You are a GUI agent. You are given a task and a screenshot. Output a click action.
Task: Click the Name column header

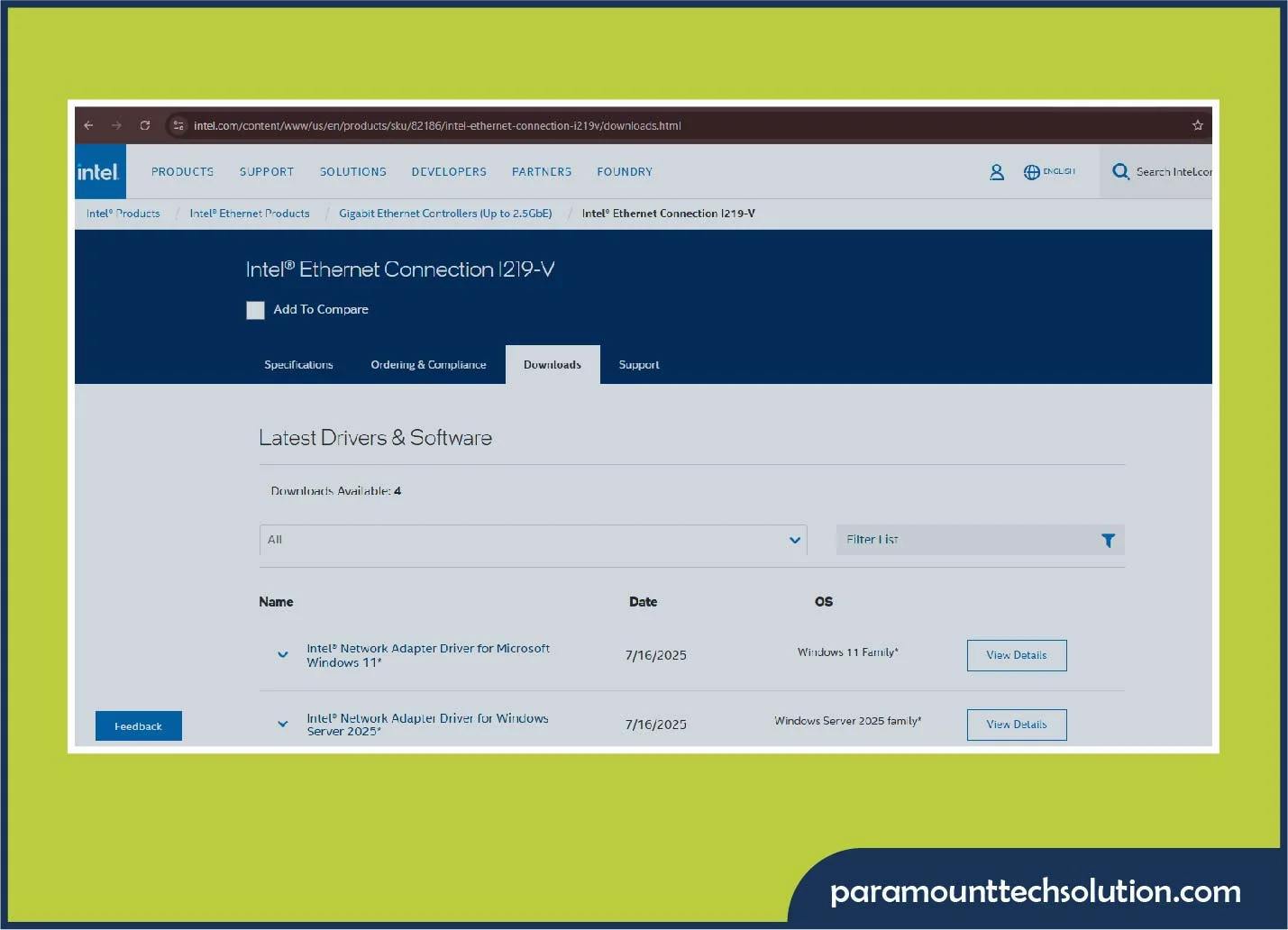[x=276, y=602]
